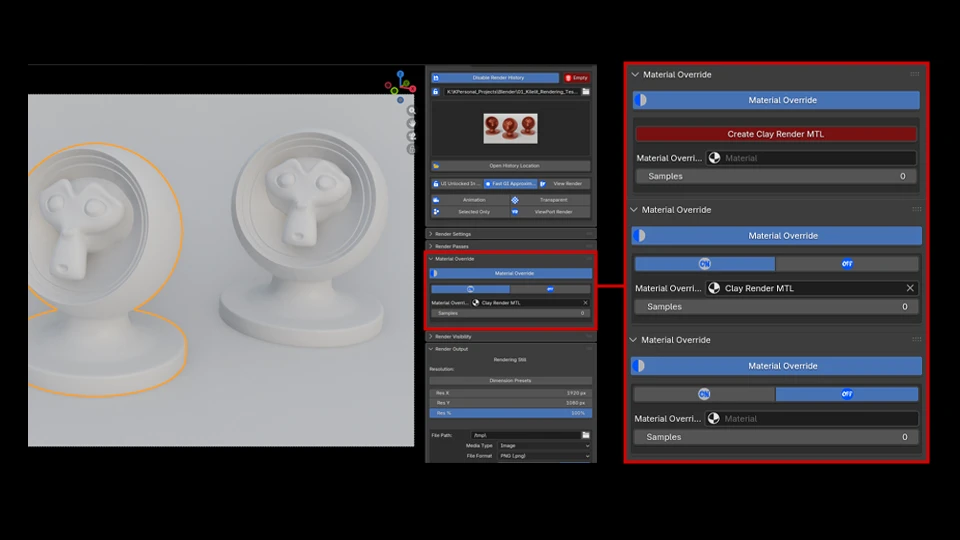Image resolution: width=960 pixels, height=540 pixels.
Task: Click the blue Material Override button in top enlarged section
Action: pos(776,100)
